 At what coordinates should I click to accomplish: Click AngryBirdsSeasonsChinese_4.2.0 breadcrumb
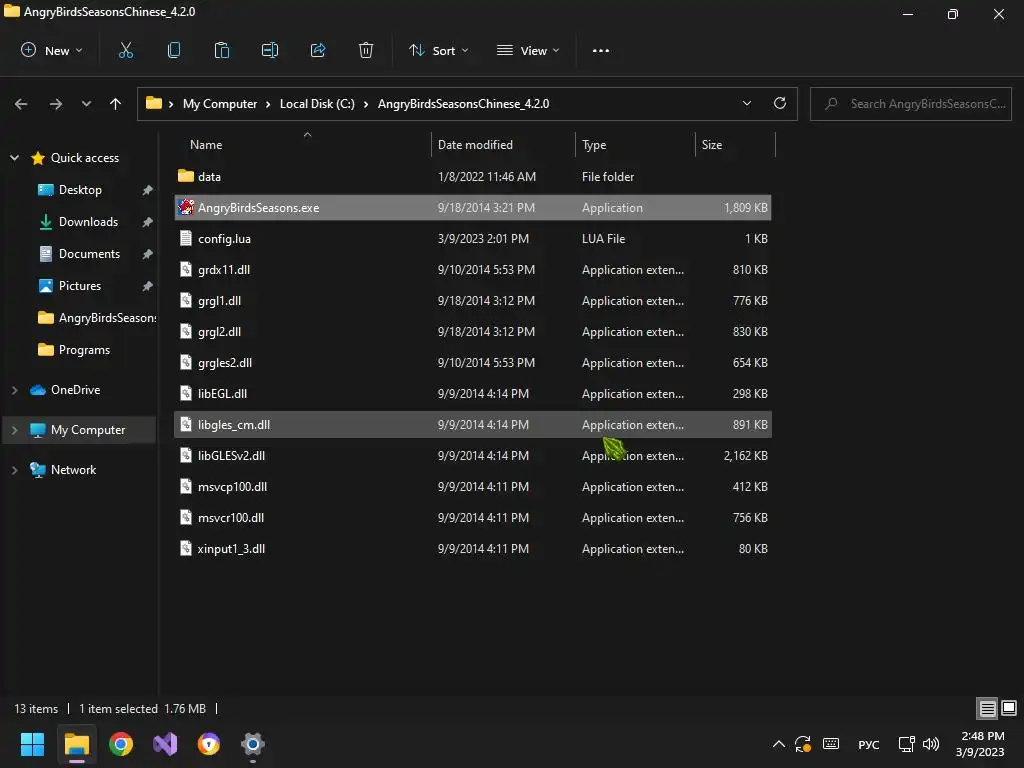click(464, 104)
